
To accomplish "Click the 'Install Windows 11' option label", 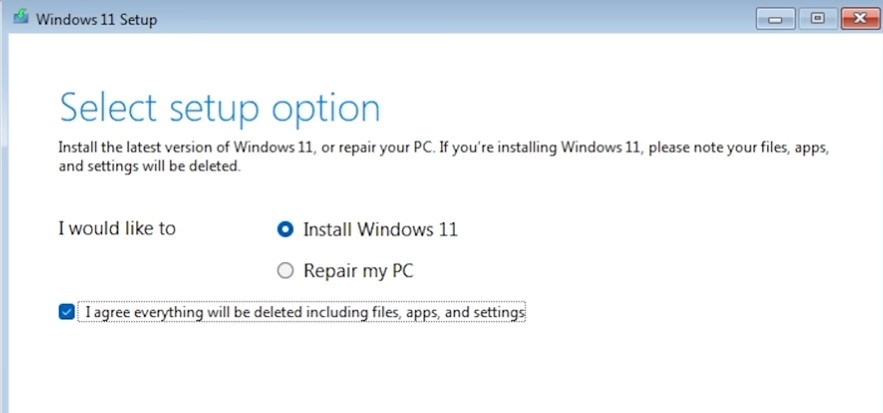I will click(x=380, y=229).
